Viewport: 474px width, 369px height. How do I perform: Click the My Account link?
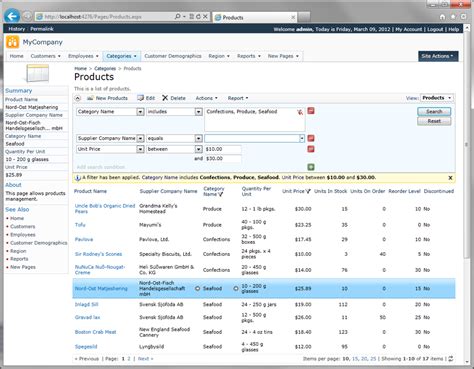[x=408, y=29]
